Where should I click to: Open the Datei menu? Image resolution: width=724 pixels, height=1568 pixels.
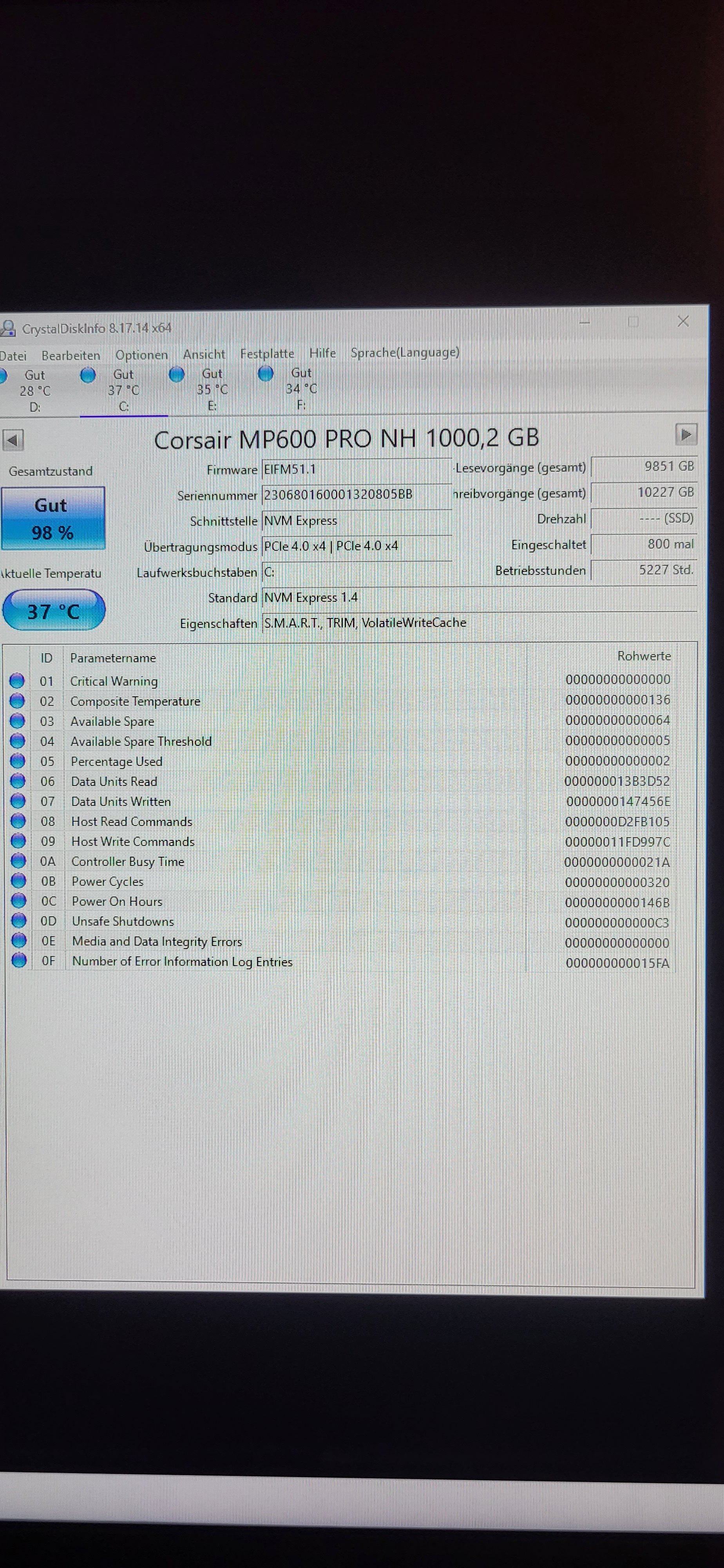pos(13,356)
